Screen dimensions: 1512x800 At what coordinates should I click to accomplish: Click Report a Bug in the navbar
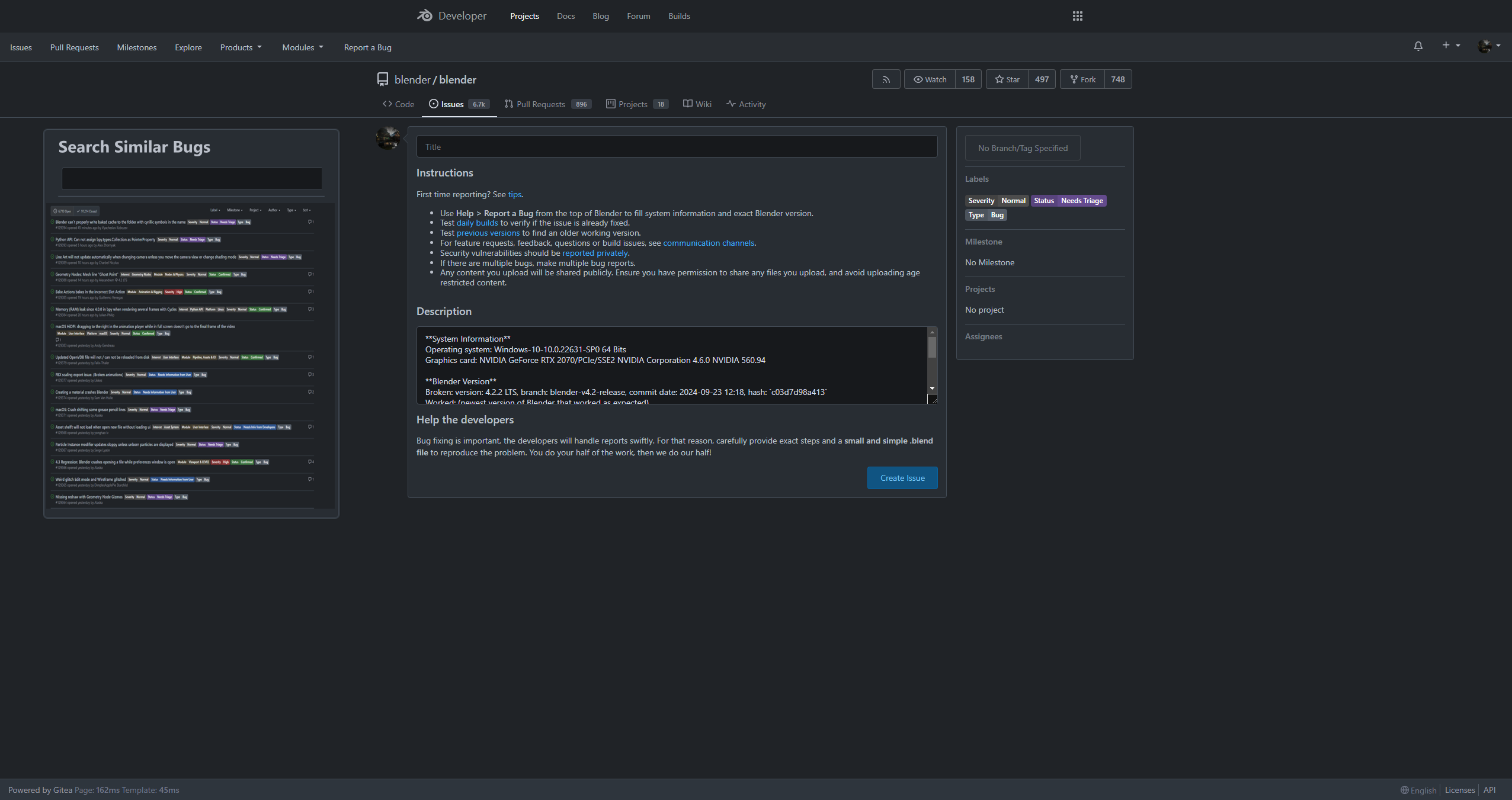click(367, 47)
